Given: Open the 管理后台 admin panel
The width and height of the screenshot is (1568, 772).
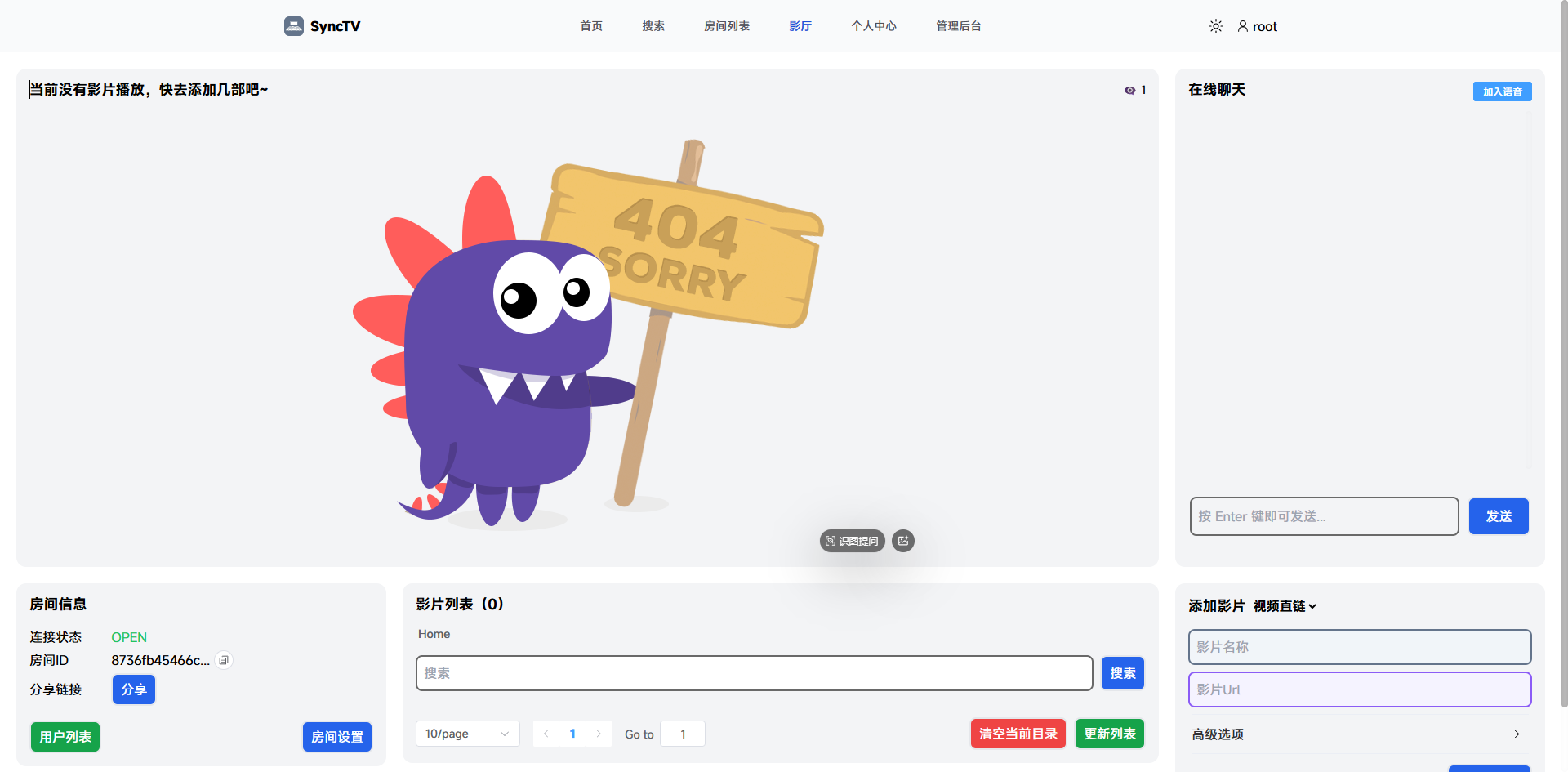Looking at the screenshot, I should tap(959, 26).
